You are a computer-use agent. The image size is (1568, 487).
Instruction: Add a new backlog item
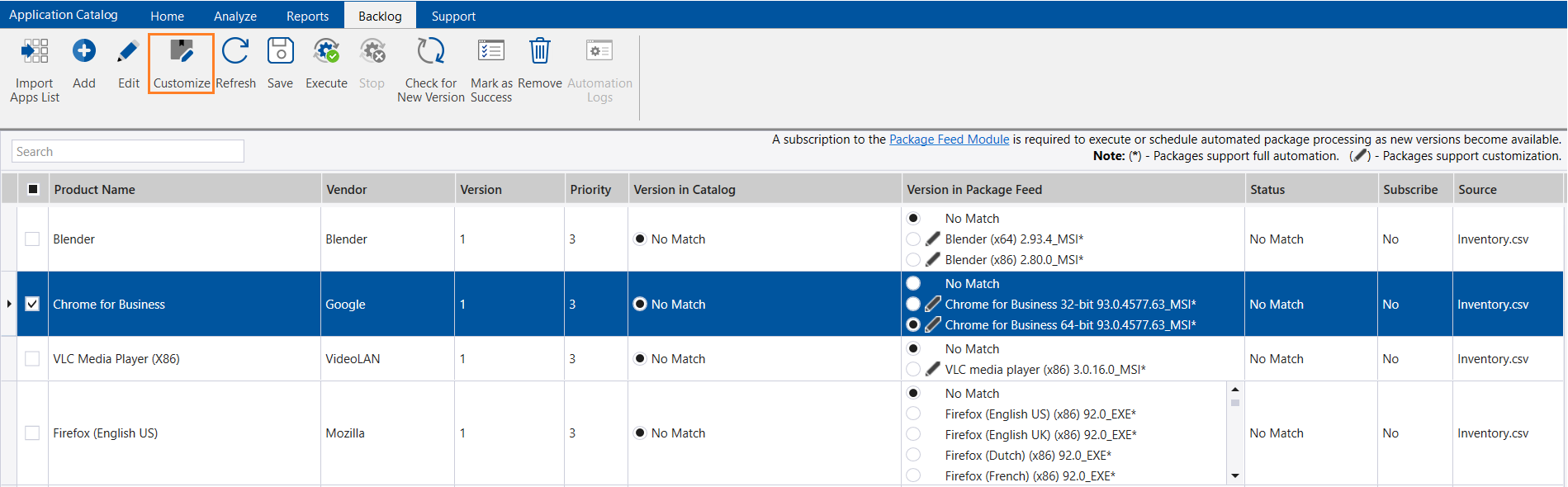click(x=84, y=51)
